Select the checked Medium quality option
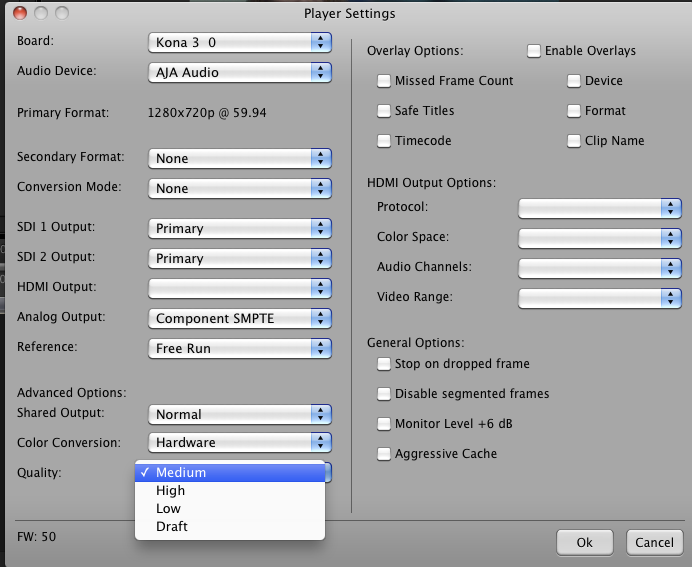Viewport: 692px width, 567px height. (181, 473)
